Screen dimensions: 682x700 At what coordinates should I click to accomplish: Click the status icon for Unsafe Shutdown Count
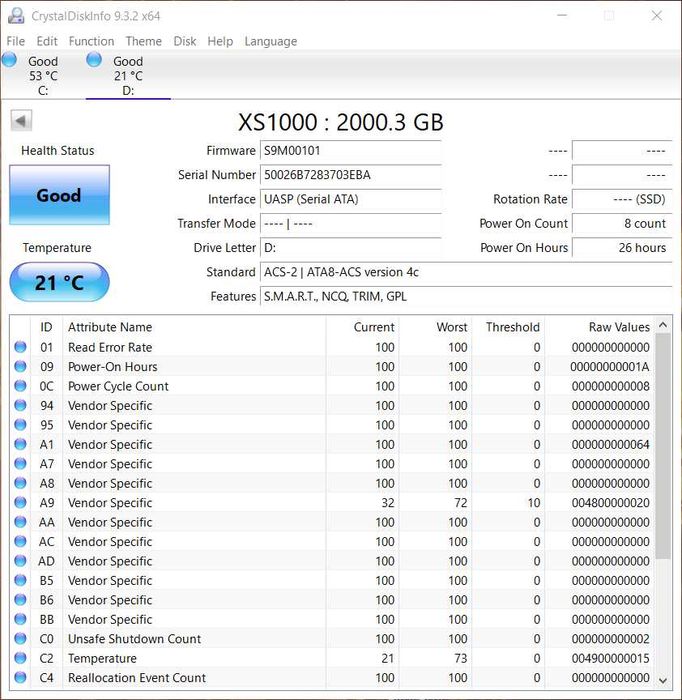21,638
